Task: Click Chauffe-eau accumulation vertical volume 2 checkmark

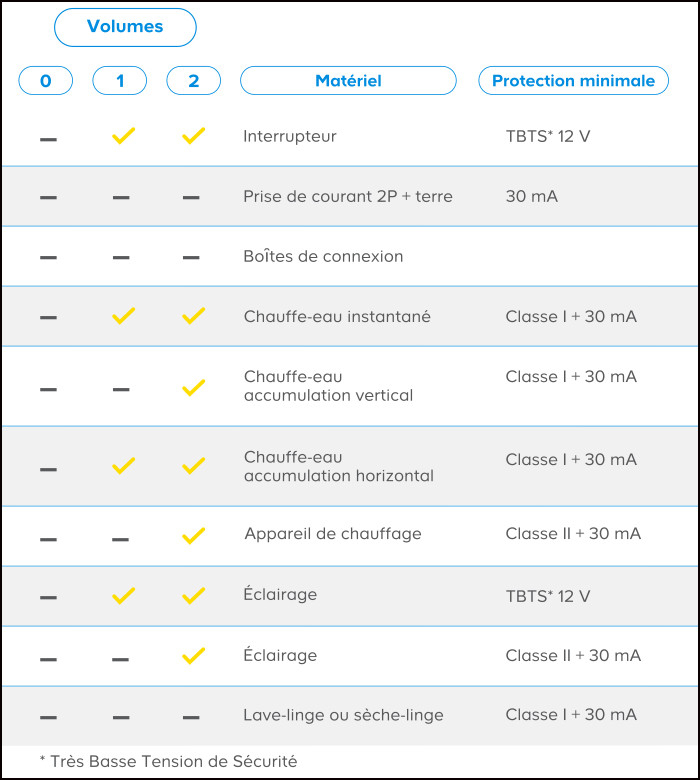Action: pyautogui.click(x=193, y=387)
